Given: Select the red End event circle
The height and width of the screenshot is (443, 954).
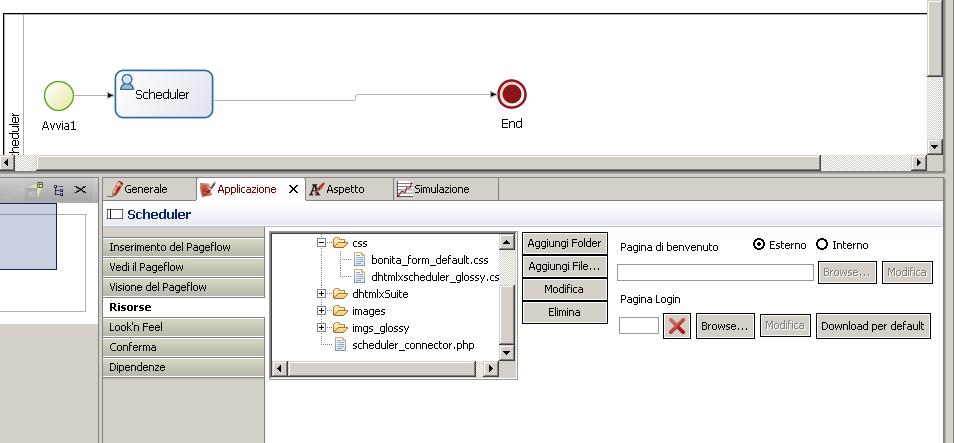Looking at the screenshot, I should click(x=512, y=94).
